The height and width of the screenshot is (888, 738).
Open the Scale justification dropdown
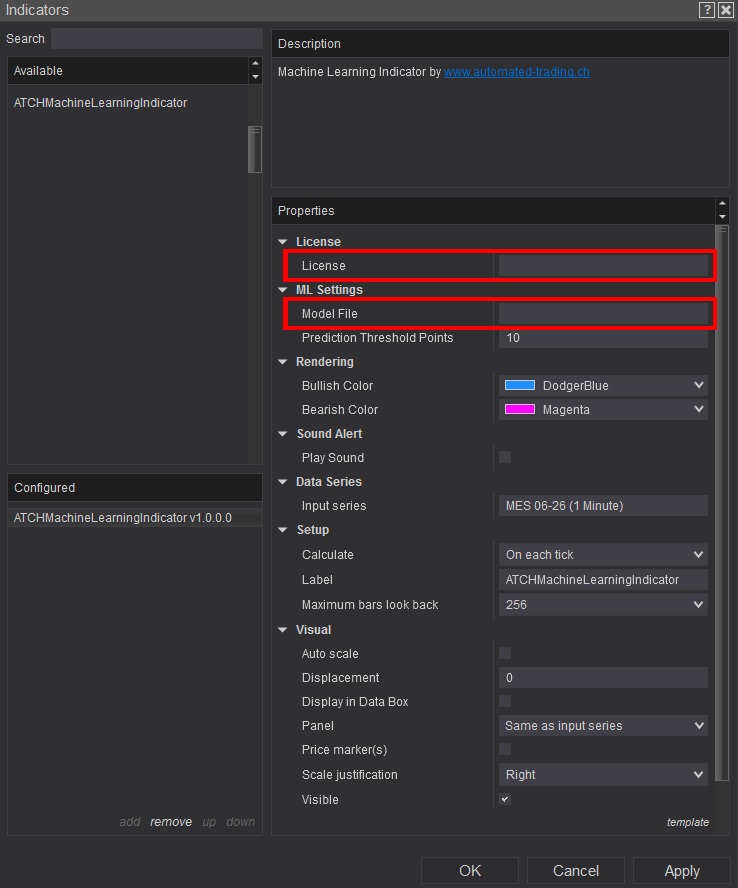click(x=603, y=774)
